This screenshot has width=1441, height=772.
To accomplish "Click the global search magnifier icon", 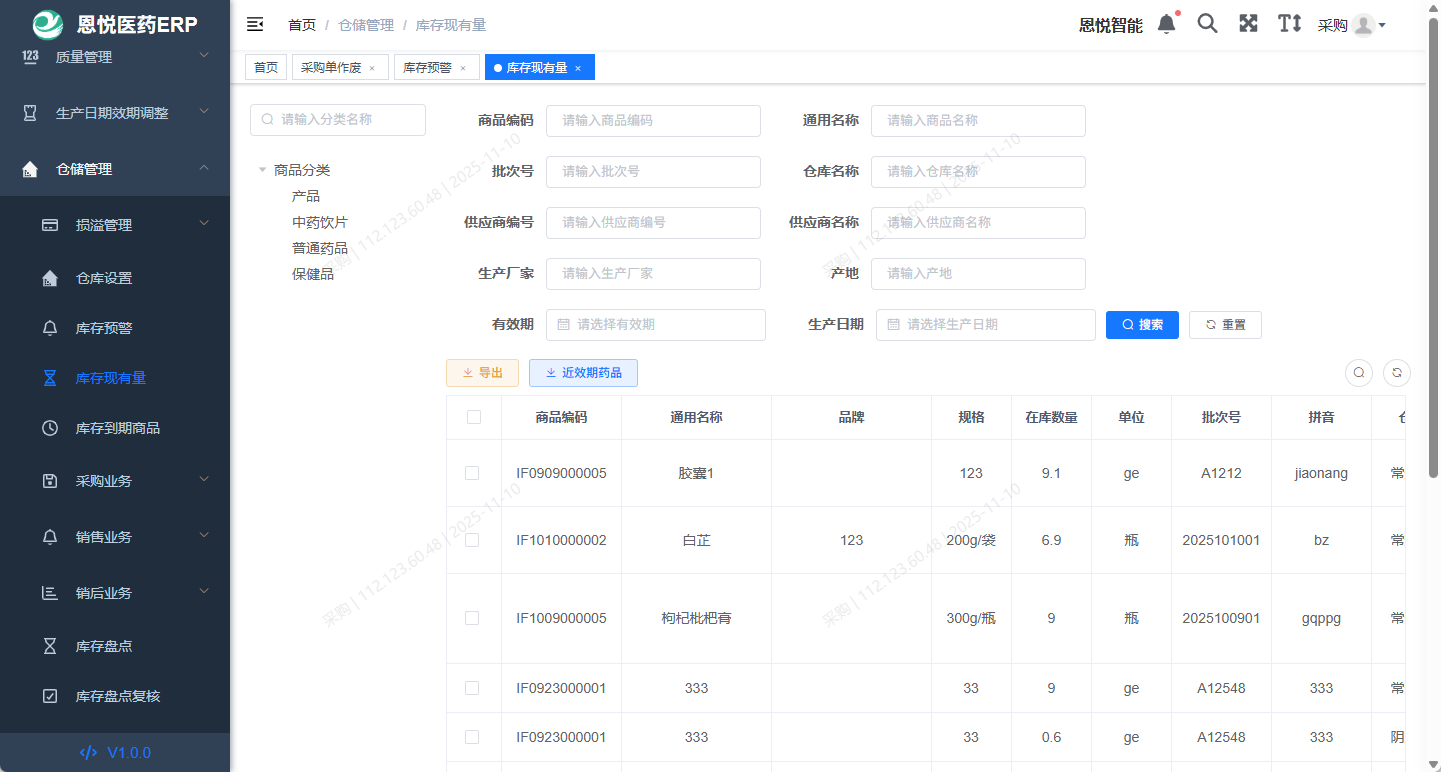I will [x=1207, y=23].
